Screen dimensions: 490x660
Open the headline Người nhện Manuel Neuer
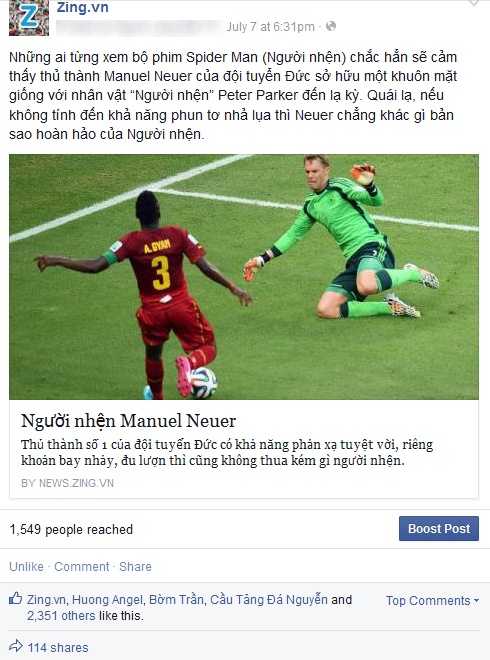click(x=128, y=421)
